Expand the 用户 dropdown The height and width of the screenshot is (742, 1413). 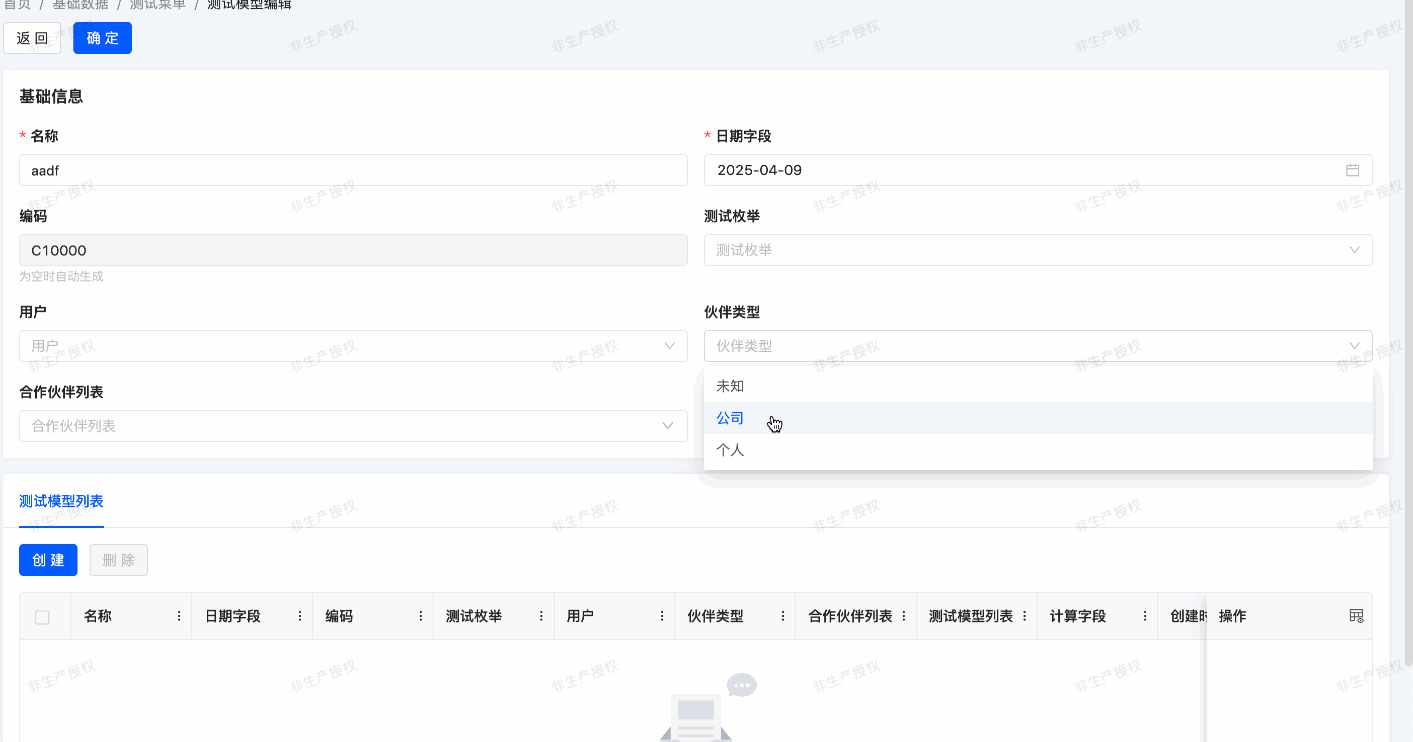pos(353,346)
